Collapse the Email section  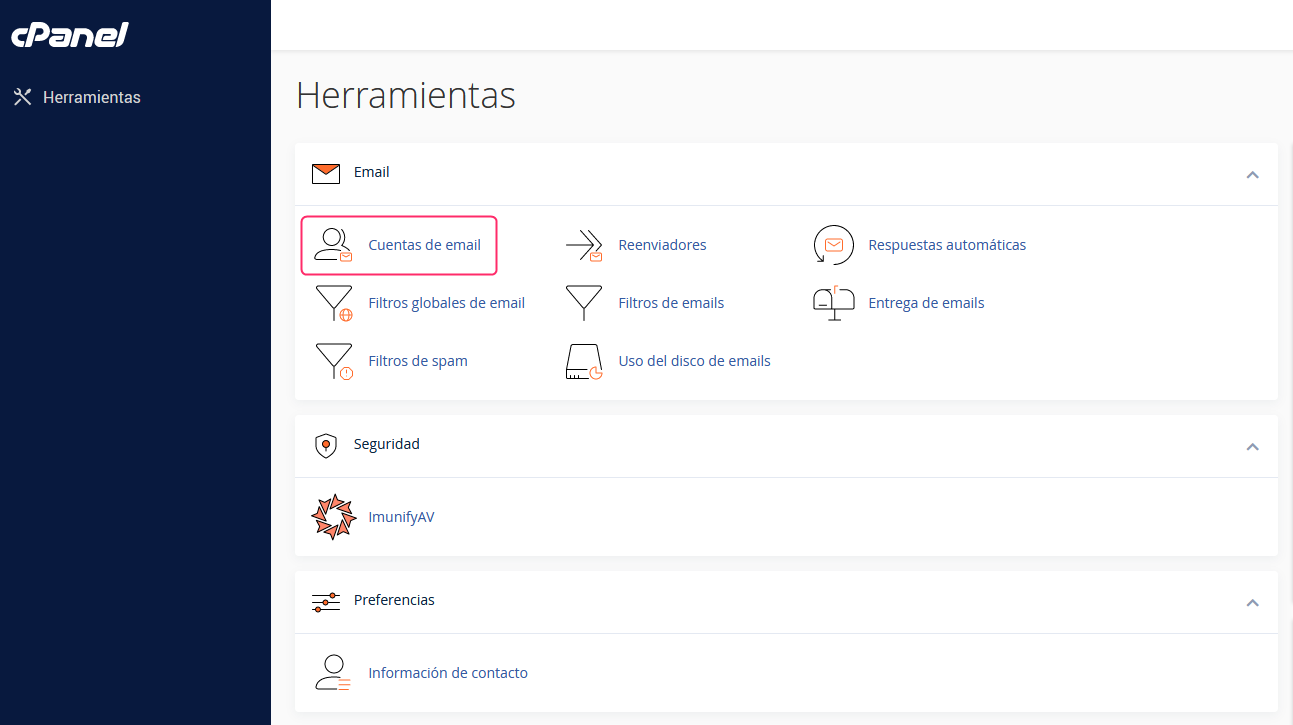[1252, 175]
